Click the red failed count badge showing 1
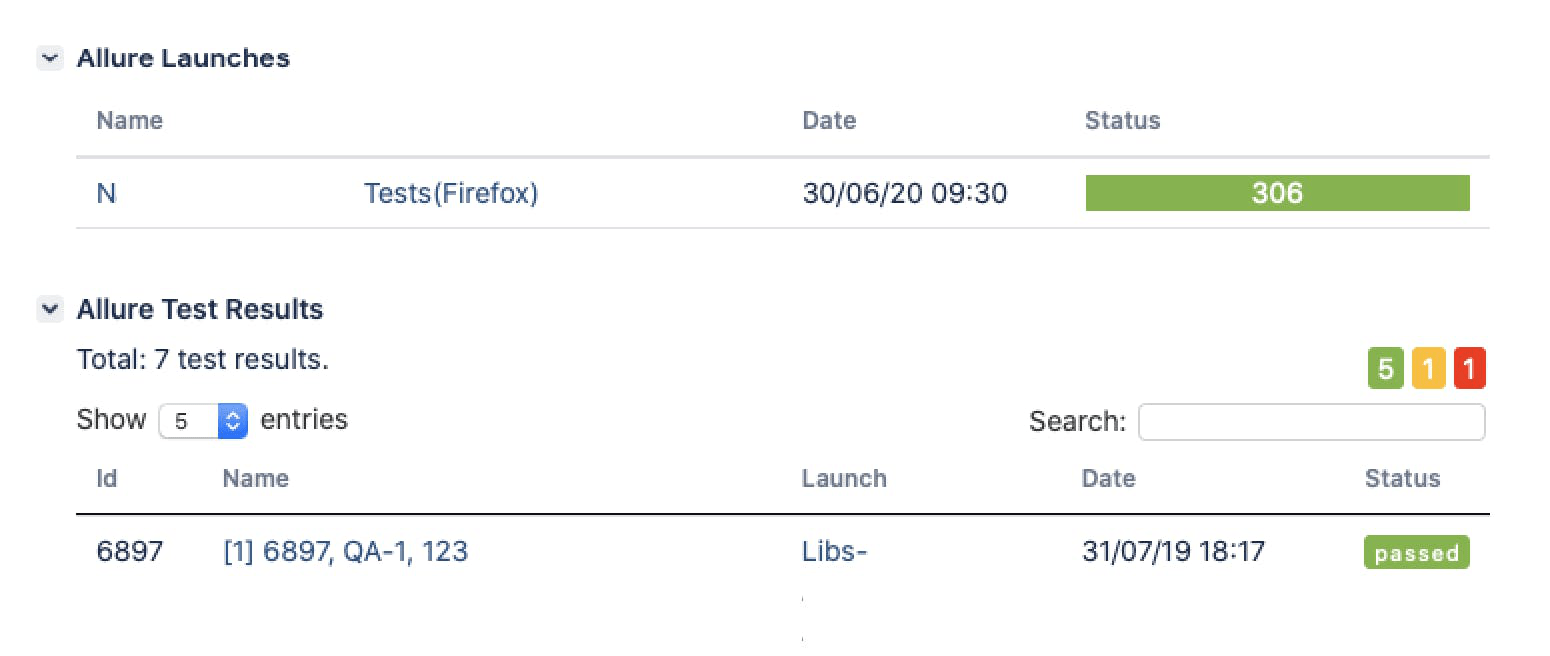The width and height of the screenshot is (1550, 656). 1469,367
